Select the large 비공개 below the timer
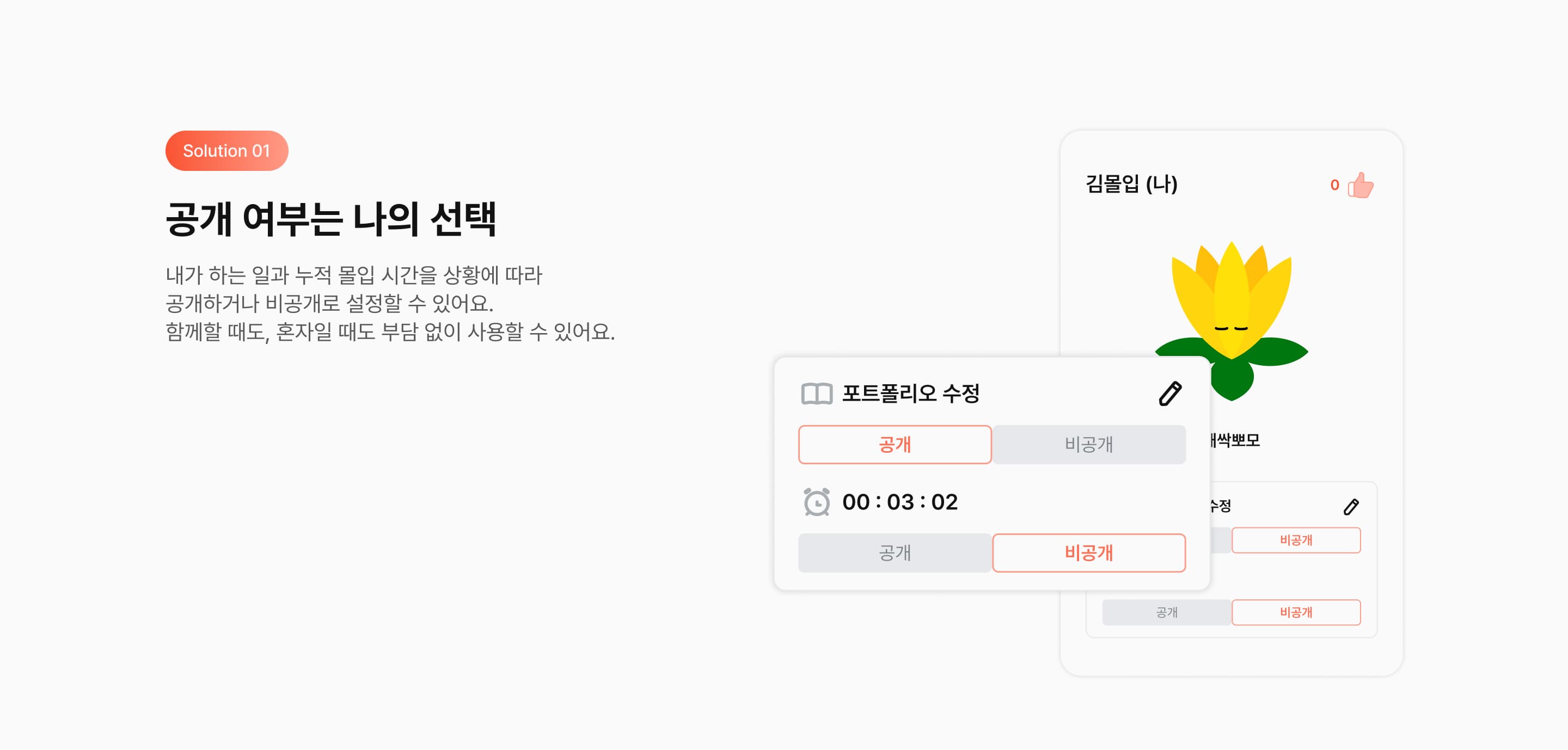This screenshot has height=750, width=1568. click(1088, 553)
